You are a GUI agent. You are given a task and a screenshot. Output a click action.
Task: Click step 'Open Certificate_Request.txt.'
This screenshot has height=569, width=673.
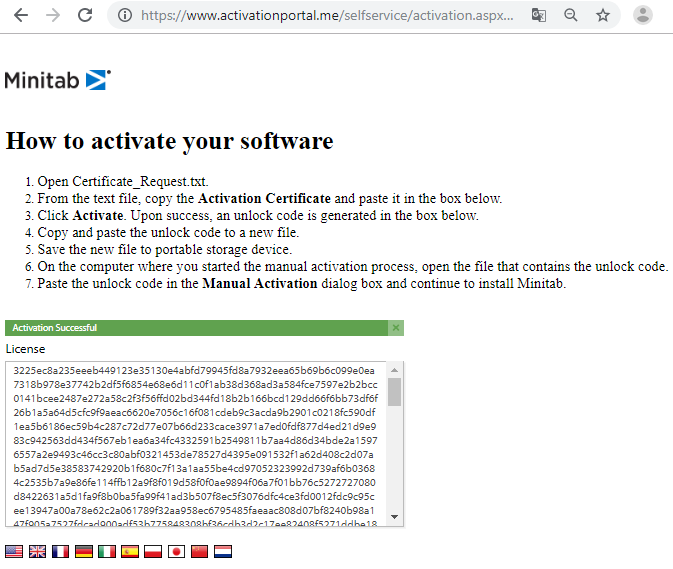point(123,182)
